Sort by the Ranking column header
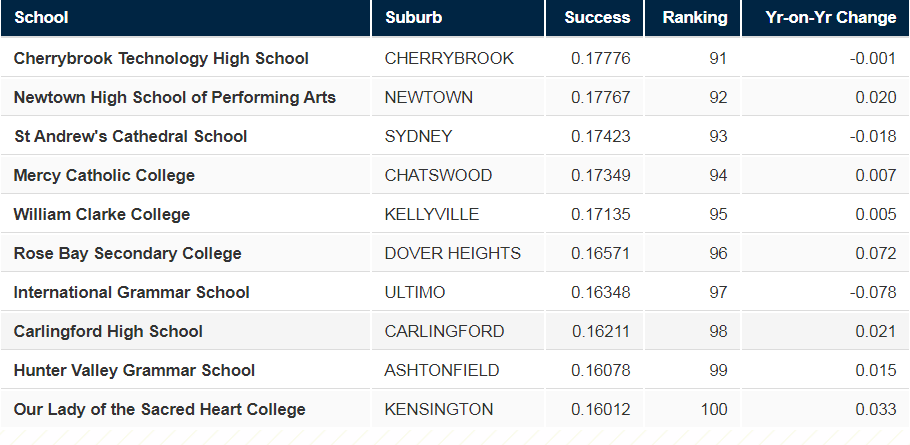 [x=695, y=17]
